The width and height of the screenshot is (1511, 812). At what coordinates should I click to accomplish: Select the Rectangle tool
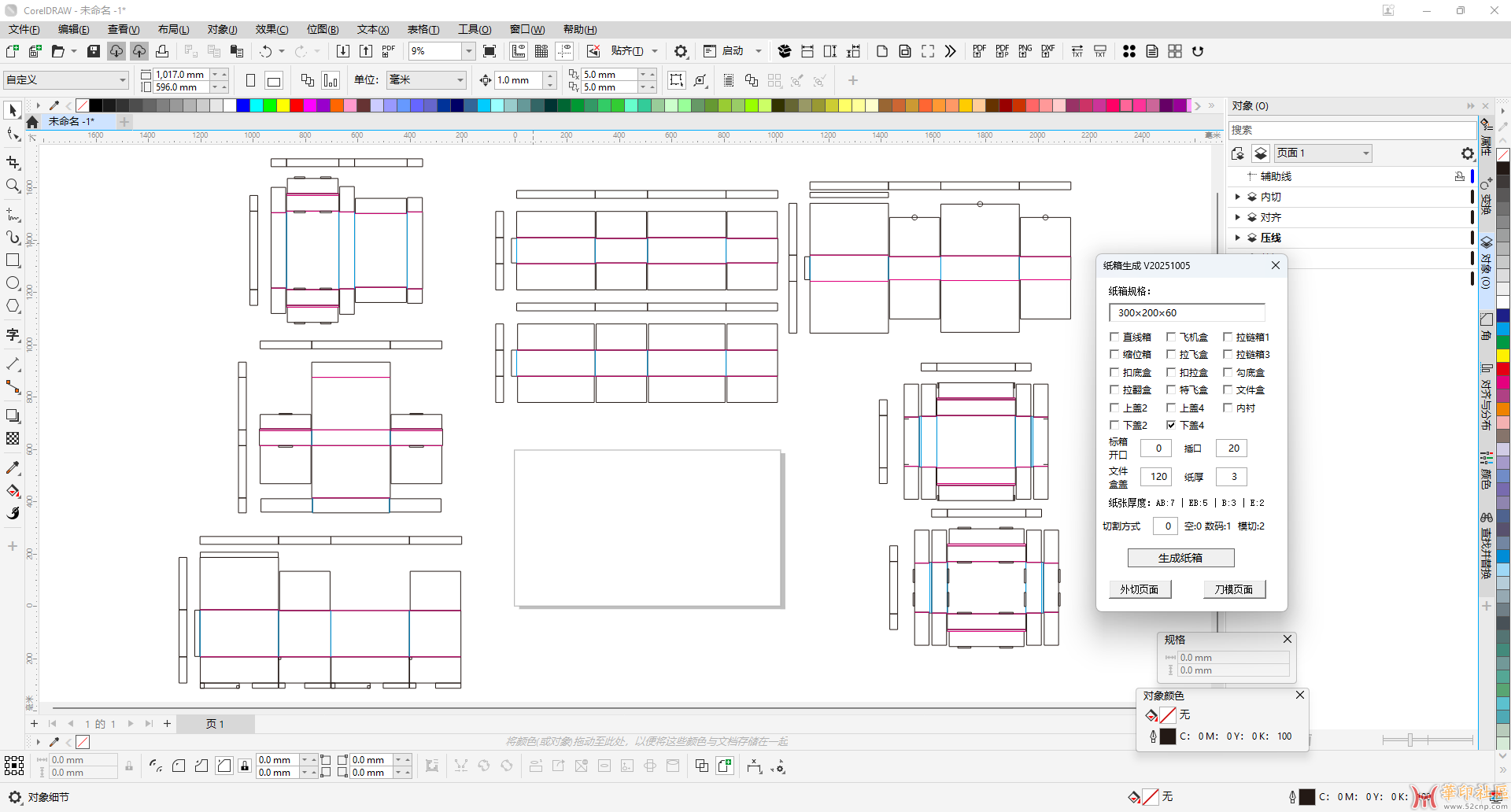13,260
